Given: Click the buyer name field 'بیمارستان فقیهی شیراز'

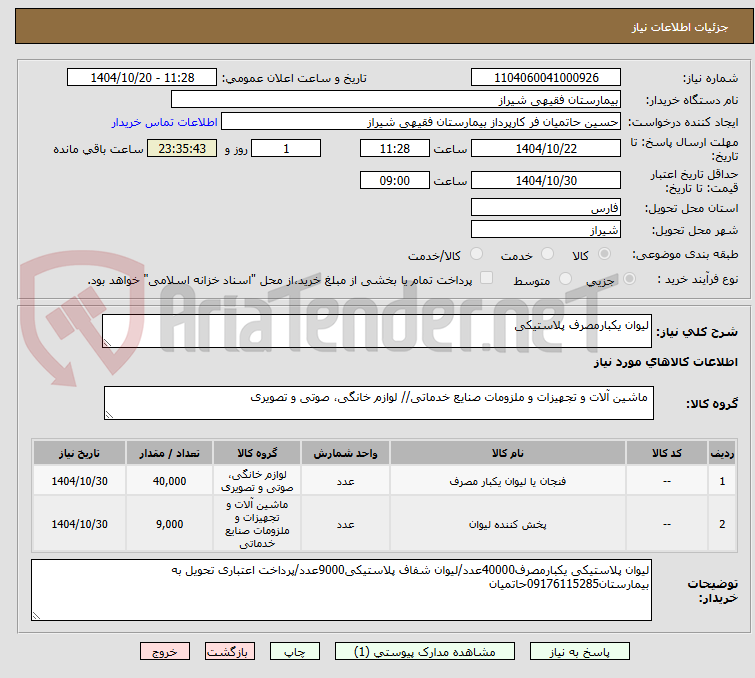Looking at the screenshot, I should (x=396, y=100).
